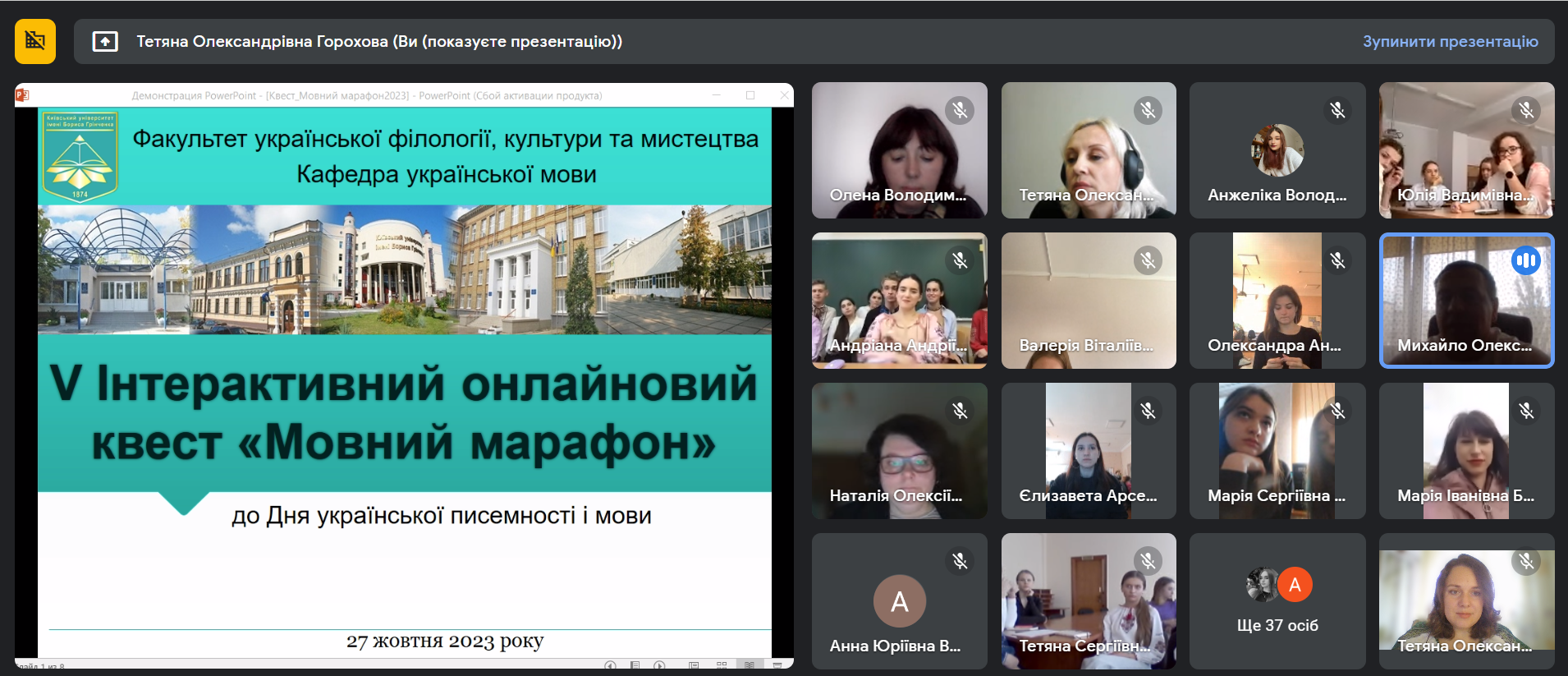Click the audio activity indicator on Михайло's tile
The image size is (1568, 676).
tap(1526, 261)
